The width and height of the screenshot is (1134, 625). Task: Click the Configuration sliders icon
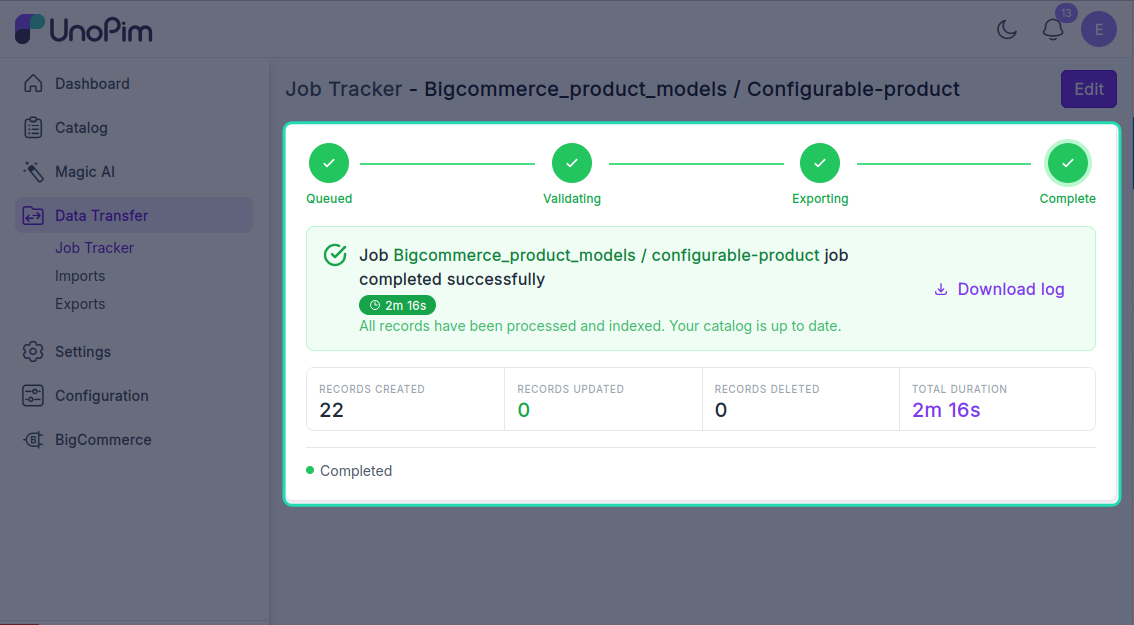[33, 396]
